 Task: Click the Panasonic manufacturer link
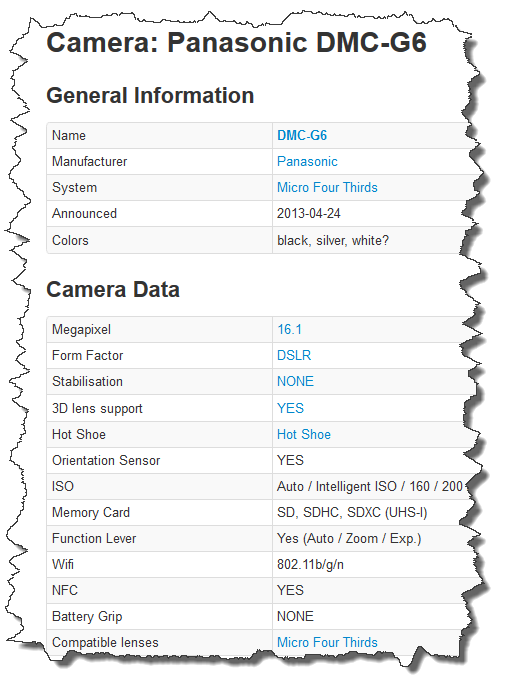tap(307, 161)
